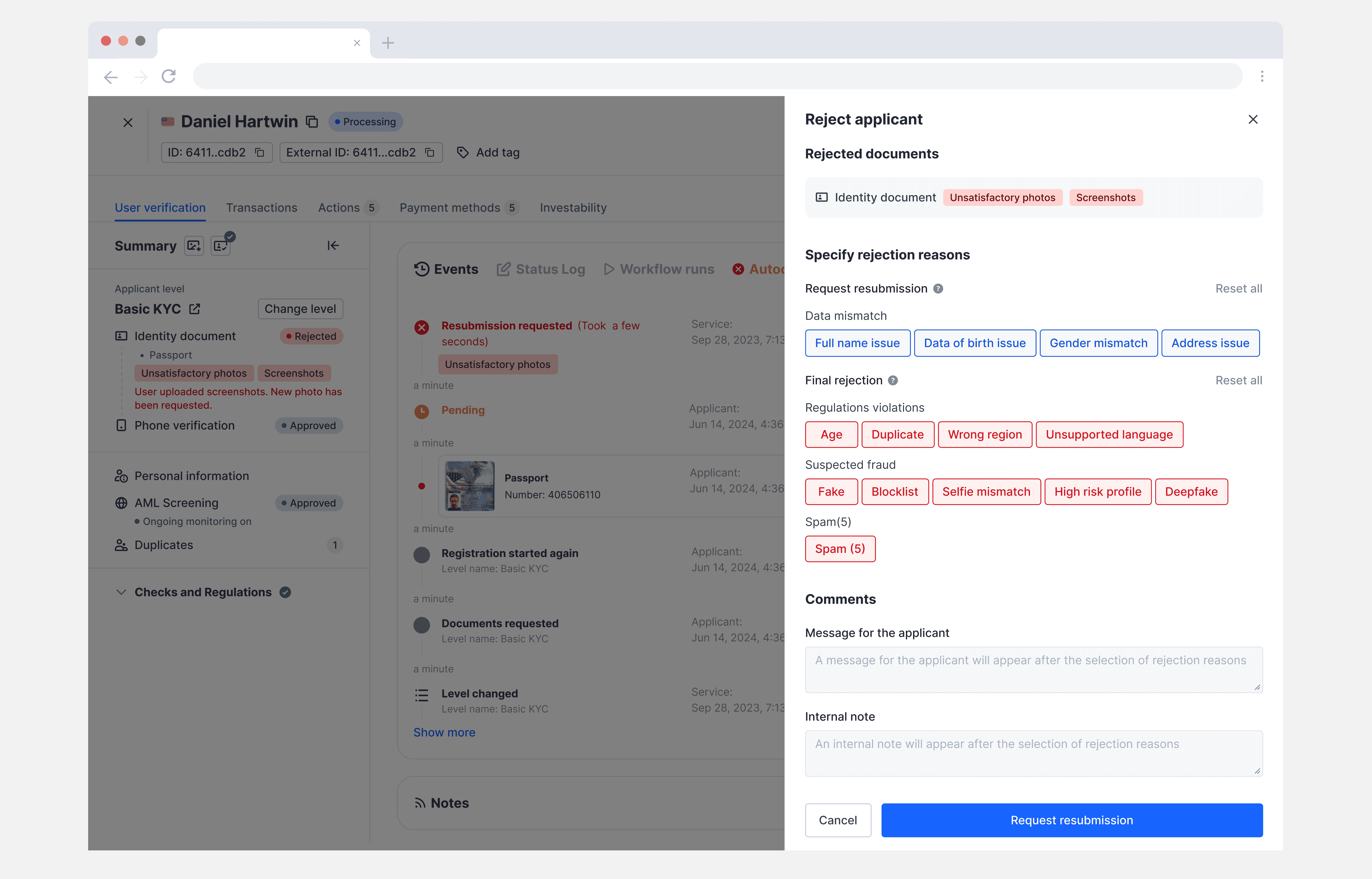
Task: Click the browser back arrow
Action: (x=111, y=76)
